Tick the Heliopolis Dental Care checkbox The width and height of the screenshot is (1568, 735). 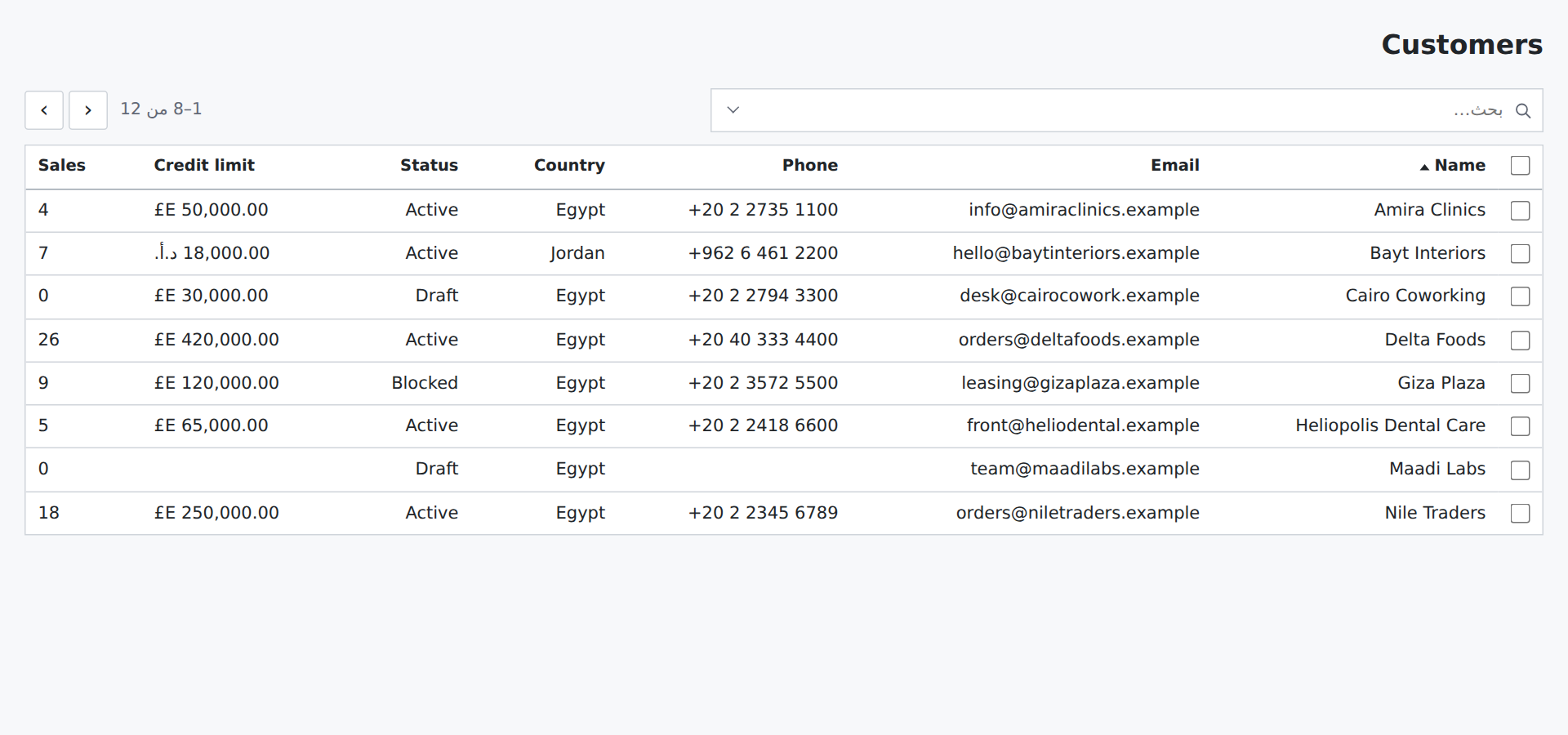tap(1521, 426)
